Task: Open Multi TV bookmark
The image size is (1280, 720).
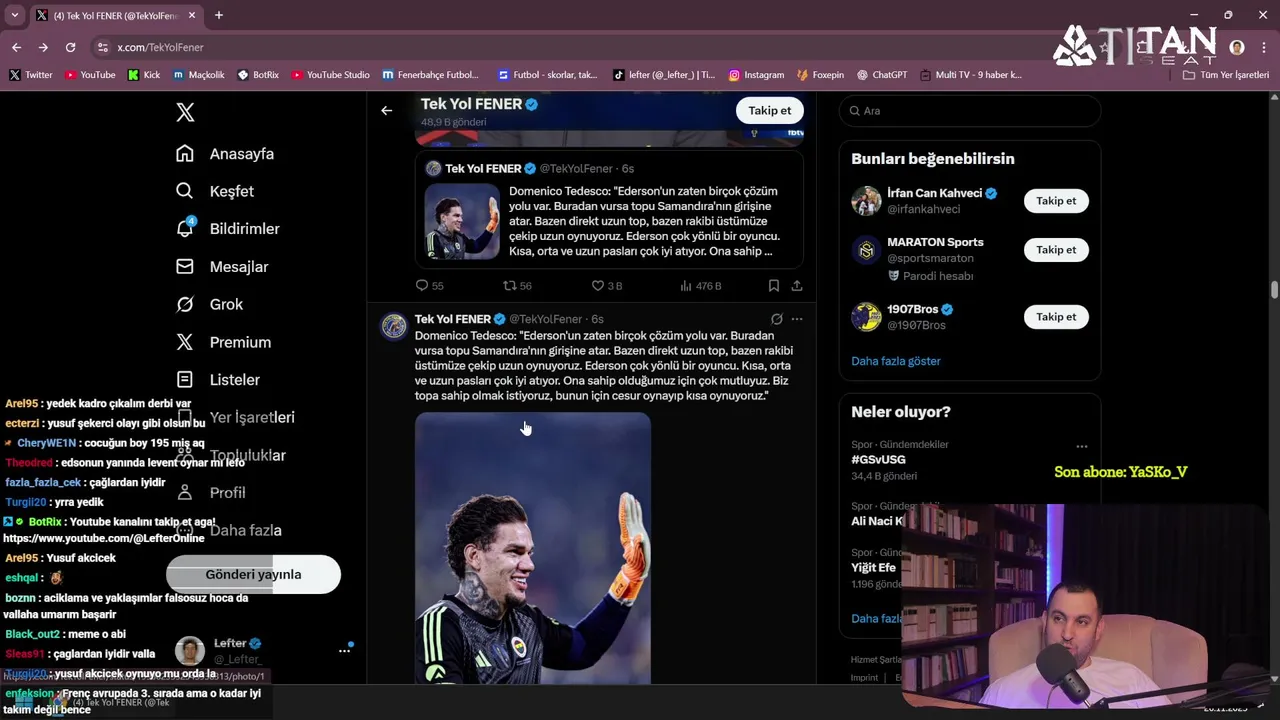Action: point(971,75)
